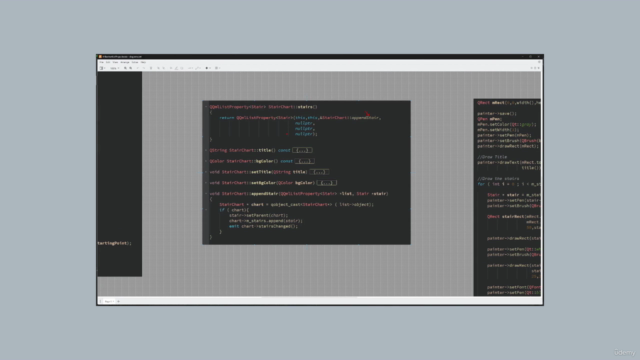This screenshot has width=640, height=360.
Task: Open the sidebar view toggle dropdown
Action: point(102,68)
